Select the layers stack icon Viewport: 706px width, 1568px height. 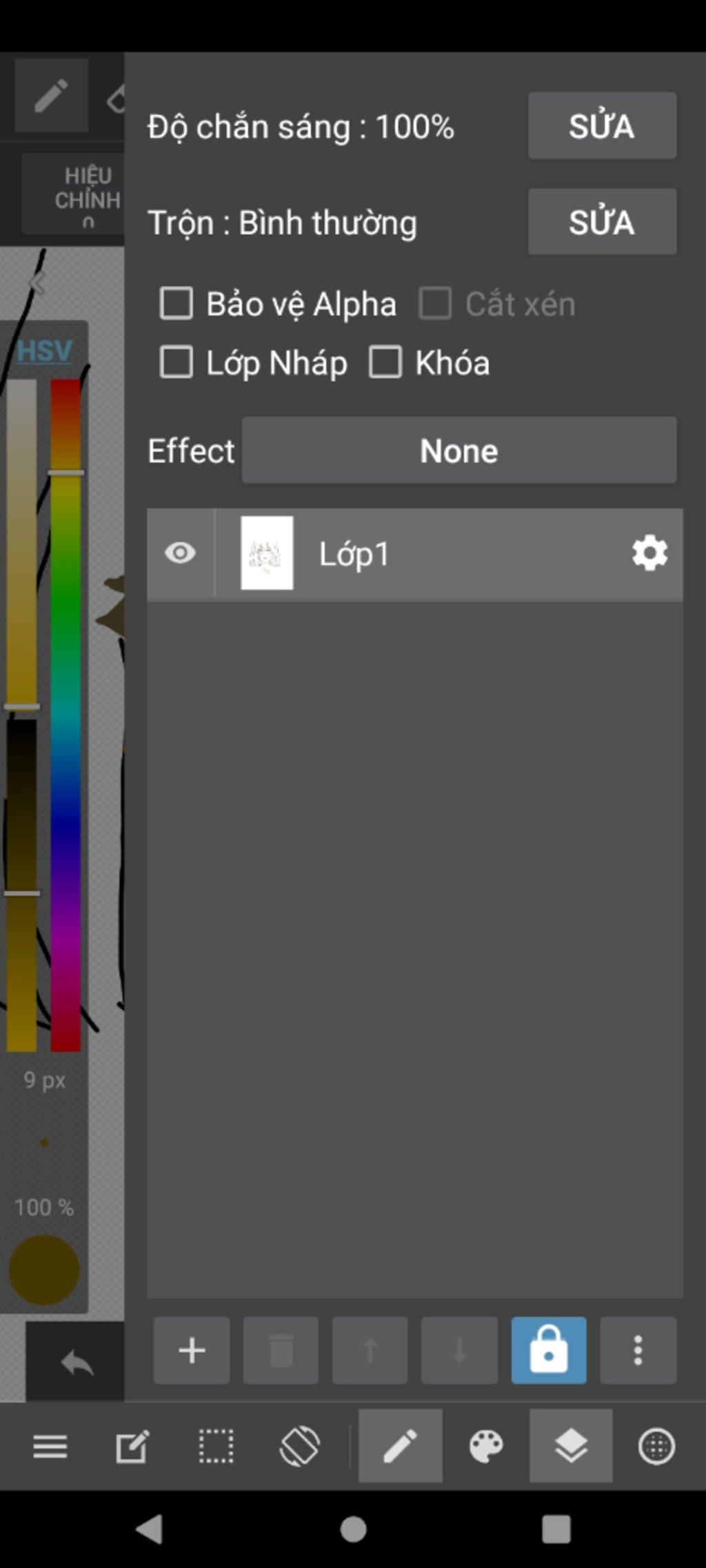(571, 1446)
